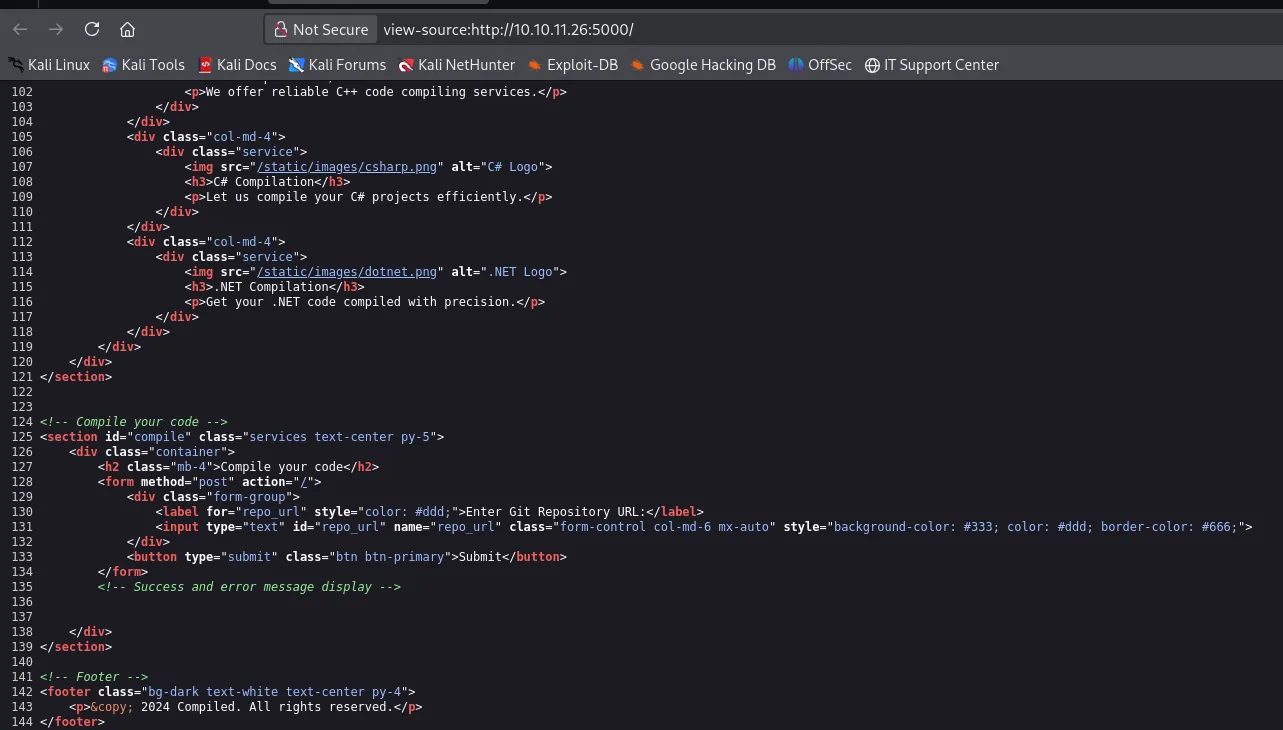Open the IT Support Center bookmark
1283x730 pixels.
[932, 65]
